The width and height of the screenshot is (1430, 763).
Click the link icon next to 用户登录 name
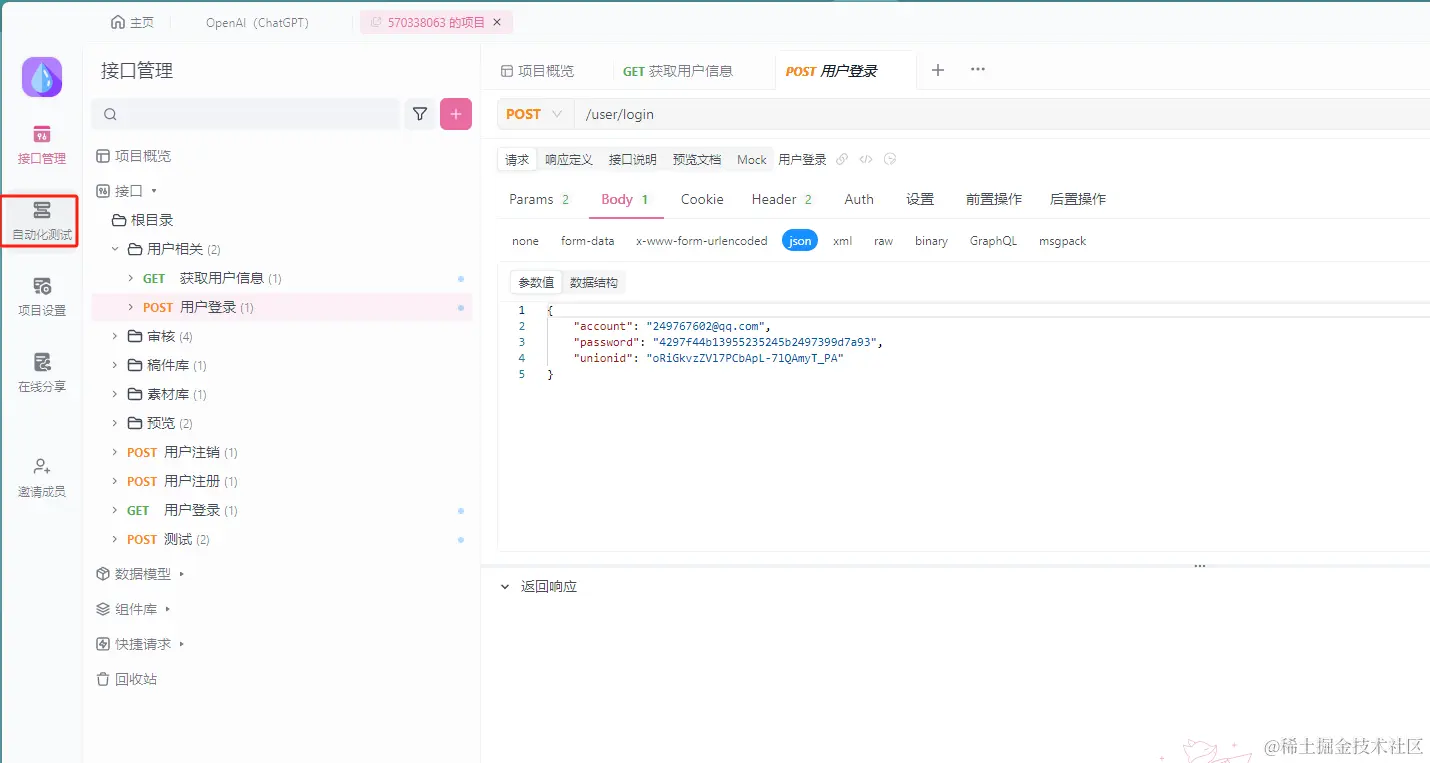tap(842, 160)
